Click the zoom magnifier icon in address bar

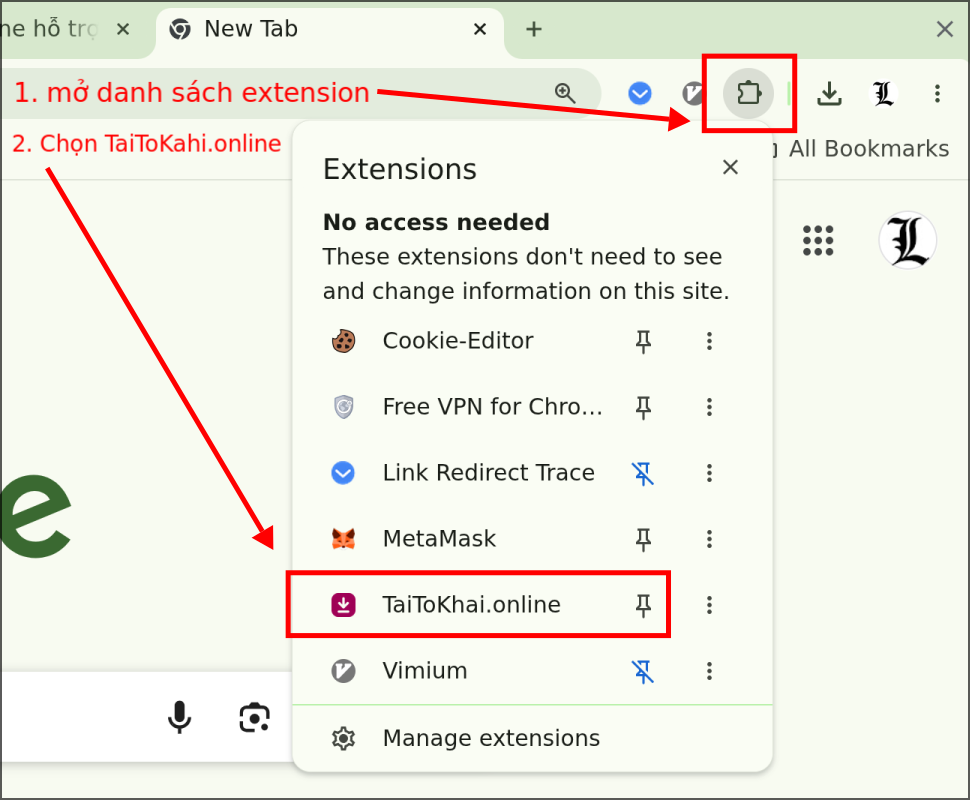click(x=565, y=93)
